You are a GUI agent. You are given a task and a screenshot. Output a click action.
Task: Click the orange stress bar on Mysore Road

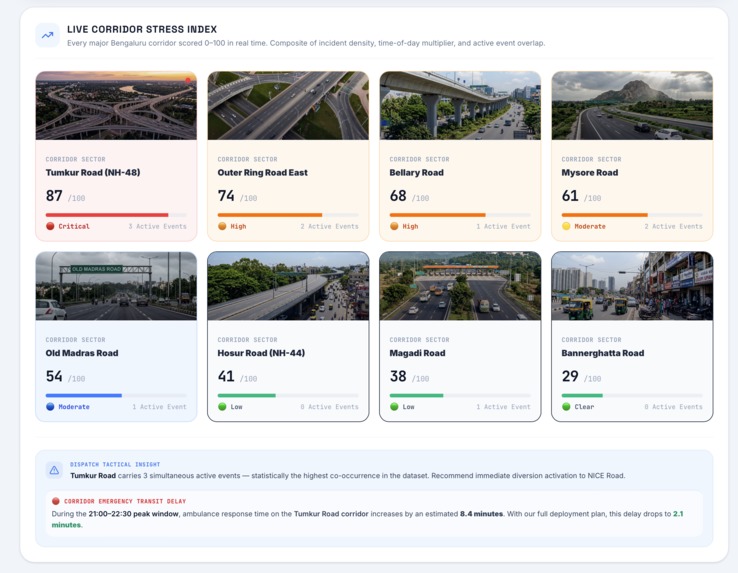pyautogui.click(x=604, y=215)
